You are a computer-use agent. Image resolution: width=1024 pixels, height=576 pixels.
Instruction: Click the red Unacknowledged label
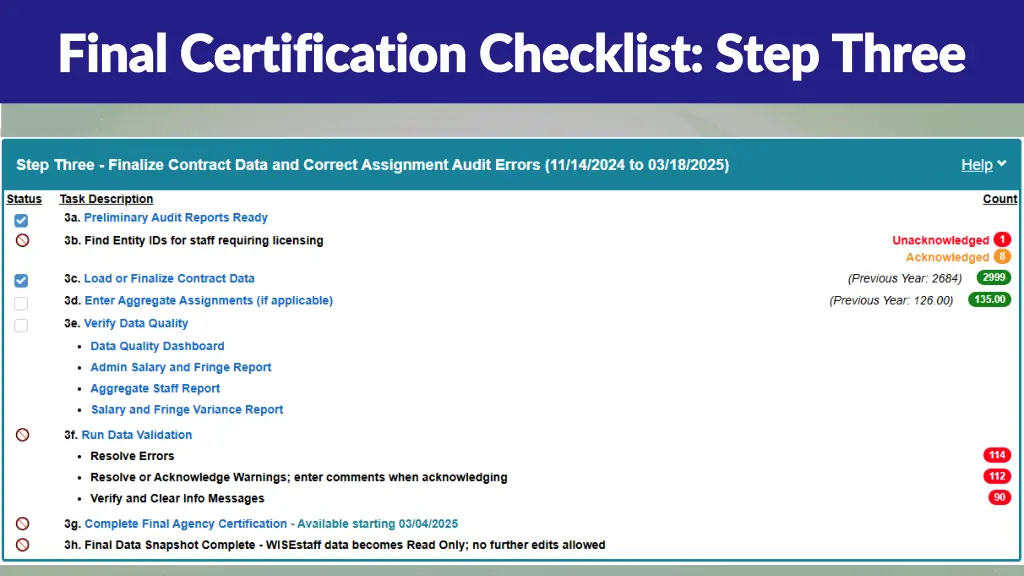point(940,240)
